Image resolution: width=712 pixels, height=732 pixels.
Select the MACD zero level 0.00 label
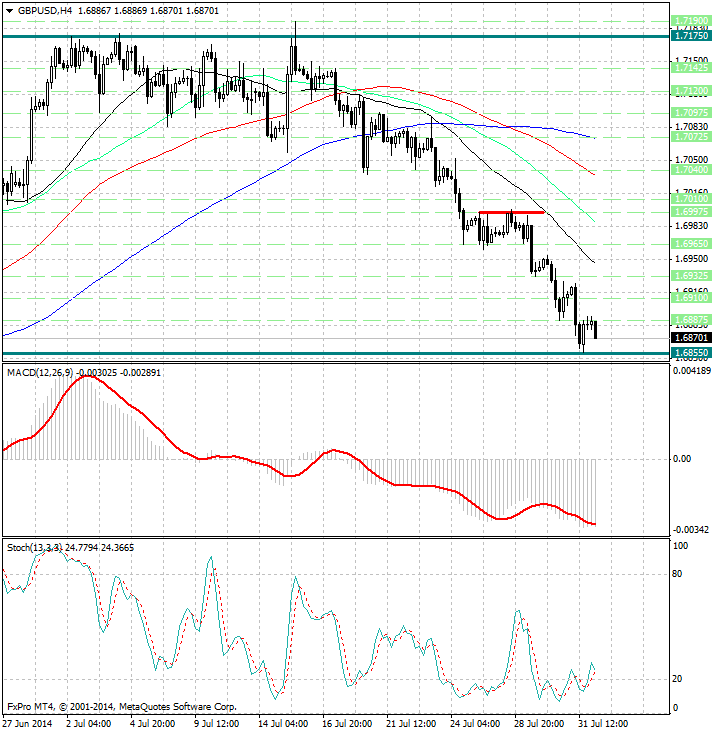pyautogui.click(x=682, y=459)
